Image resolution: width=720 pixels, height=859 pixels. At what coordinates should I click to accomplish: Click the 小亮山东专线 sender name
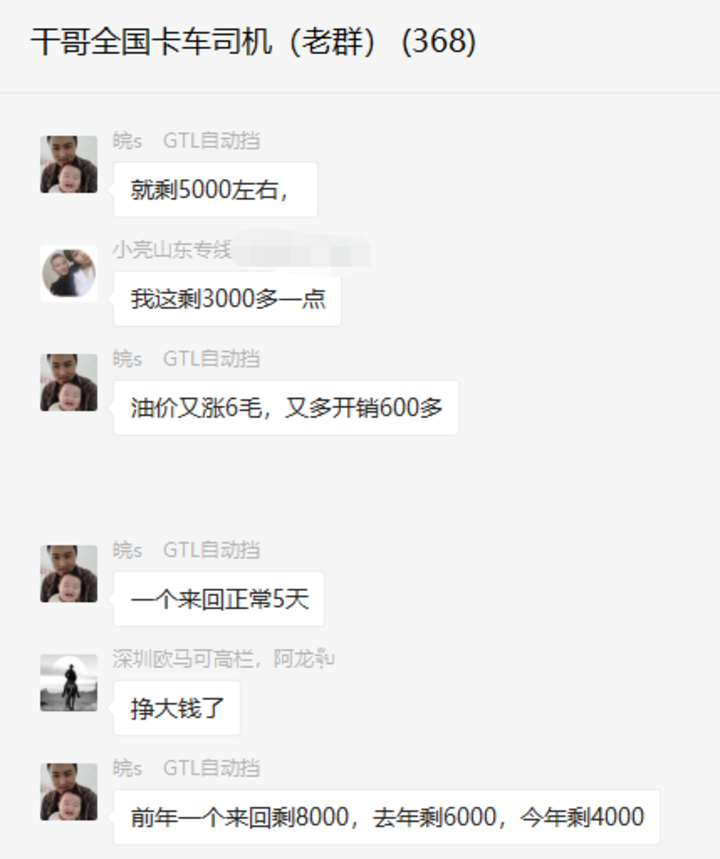172,250
